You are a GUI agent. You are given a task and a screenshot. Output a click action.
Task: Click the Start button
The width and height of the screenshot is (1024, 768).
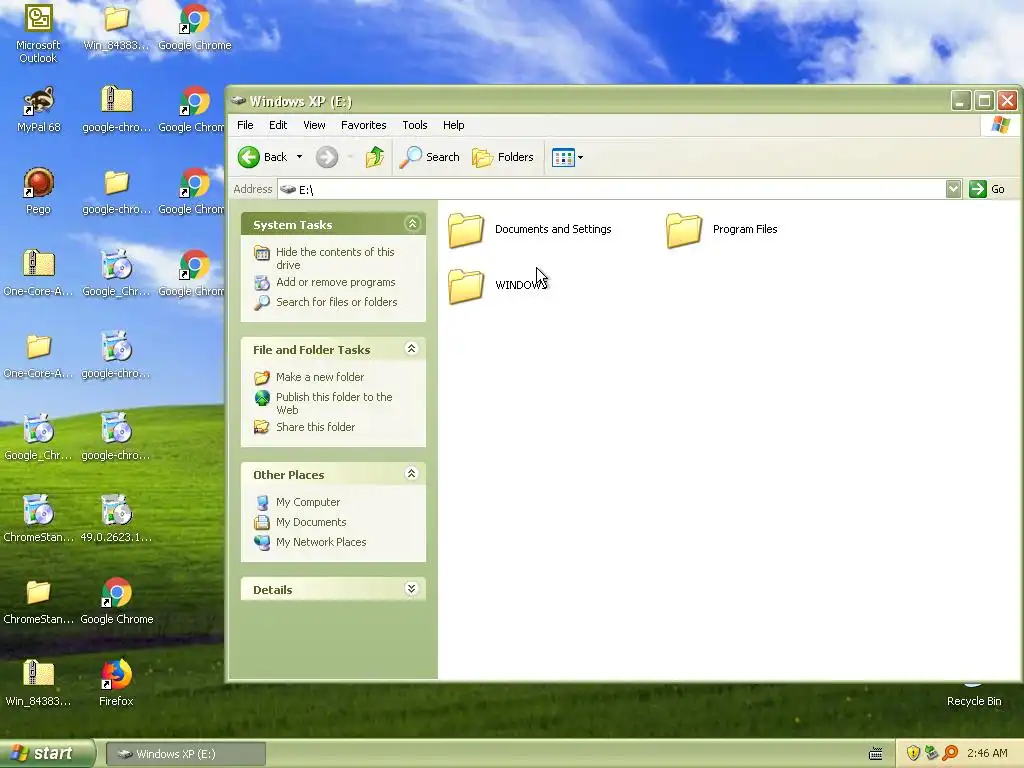[47, 754]
